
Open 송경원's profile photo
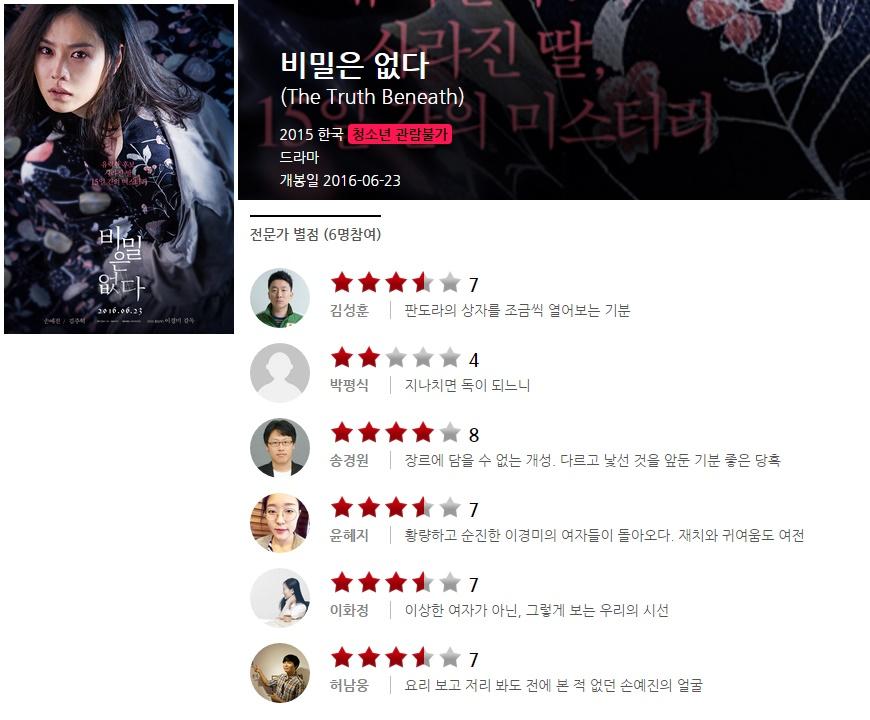(x=280, y=448)
